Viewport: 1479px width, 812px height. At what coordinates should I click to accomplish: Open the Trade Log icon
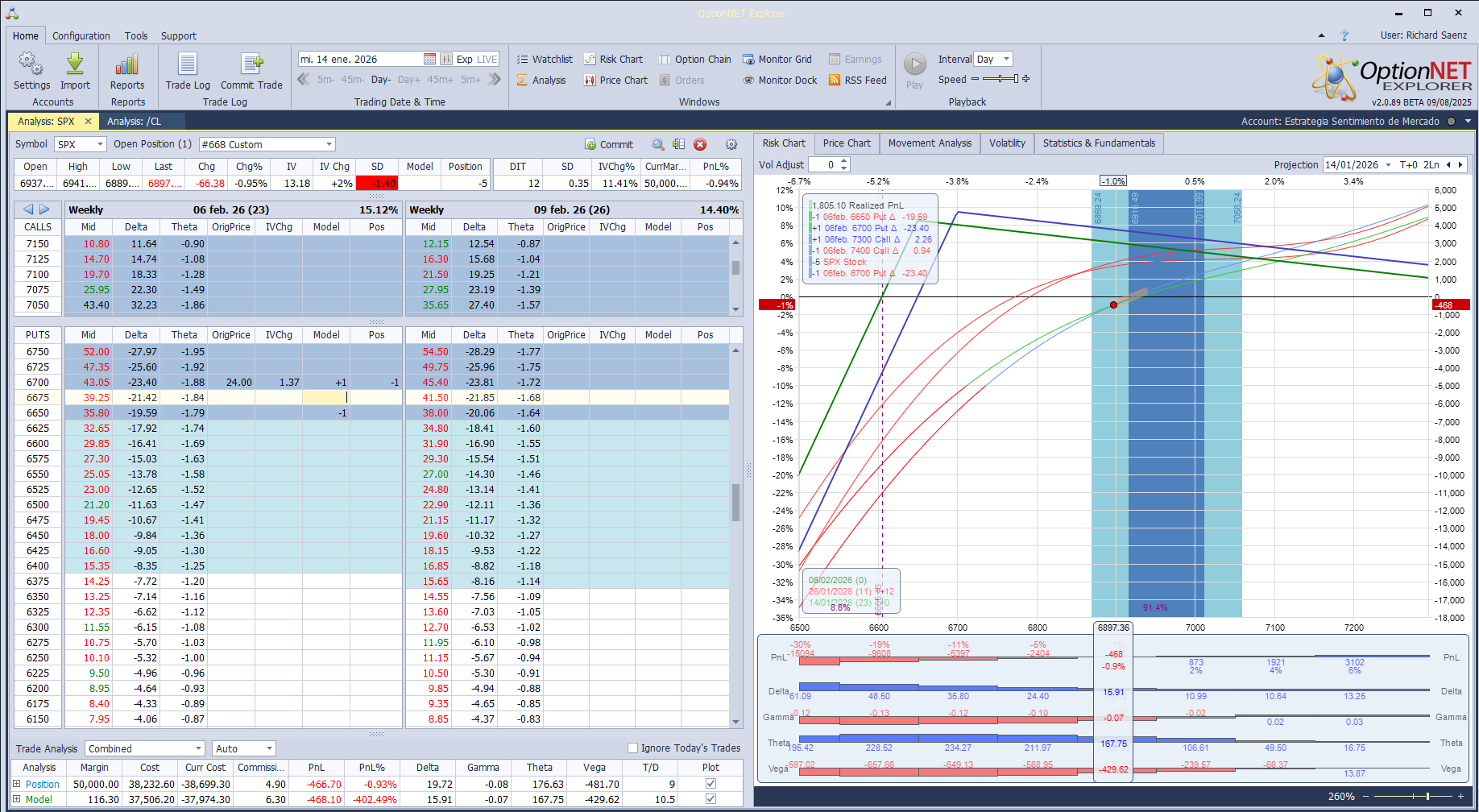click(x=188, y=64)
